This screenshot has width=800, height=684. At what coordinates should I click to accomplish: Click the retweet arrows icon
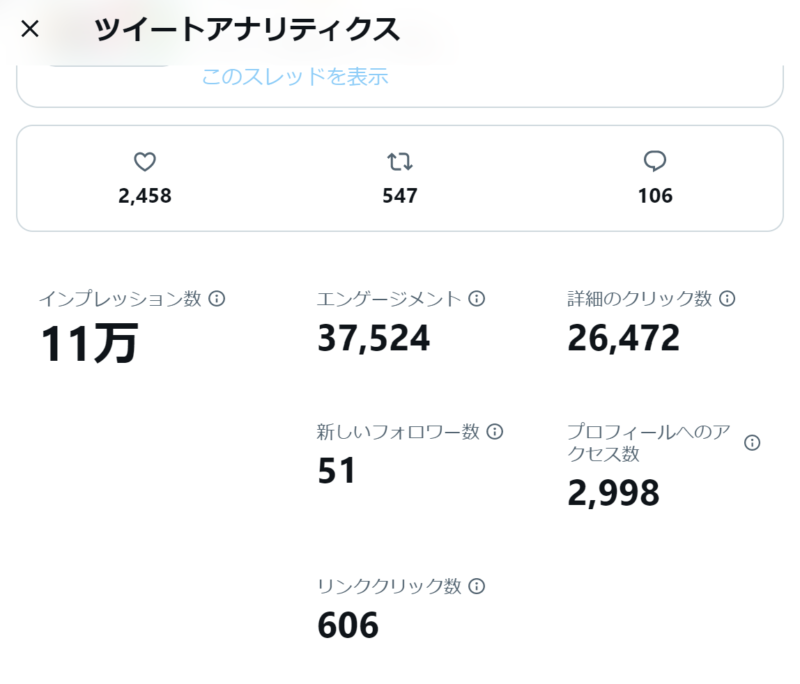(x=400, y=162)
